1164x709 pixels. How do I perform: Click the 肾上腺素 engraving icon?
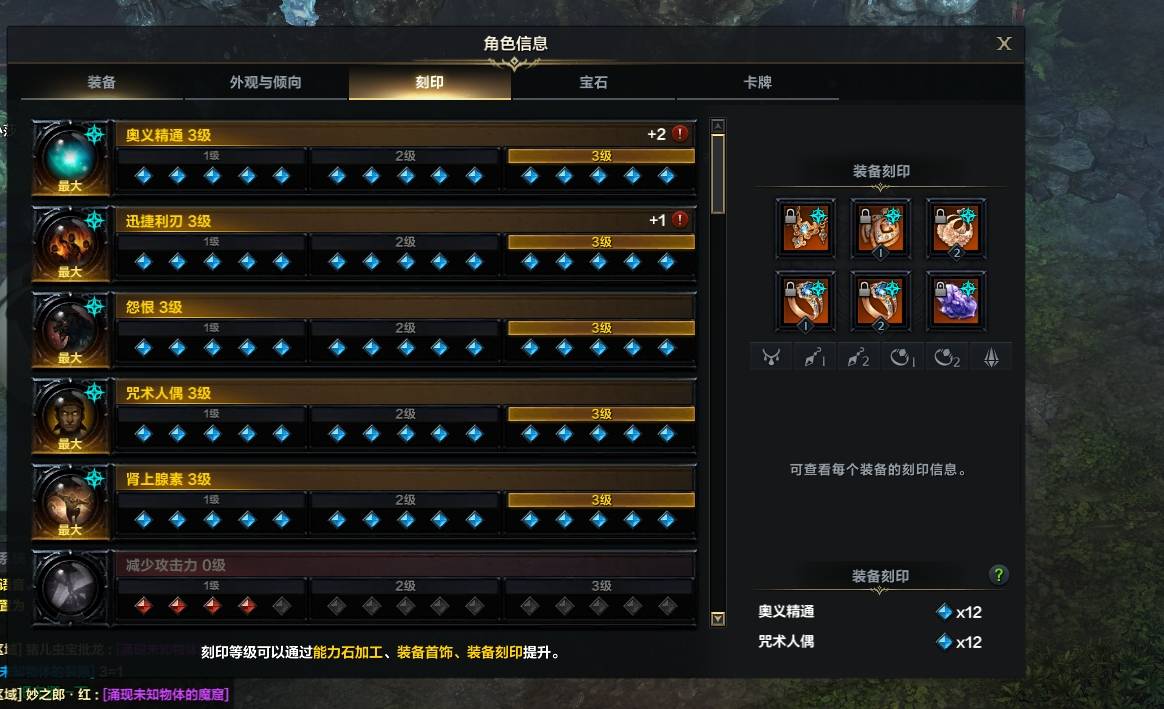click(71, 502)
